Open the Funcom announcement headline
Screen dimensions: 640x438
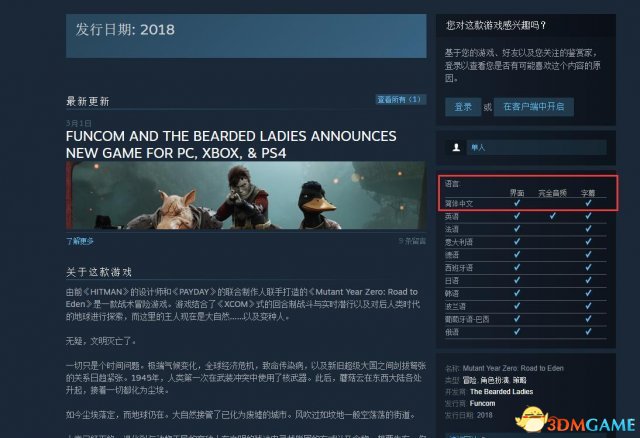coord(231,145)
